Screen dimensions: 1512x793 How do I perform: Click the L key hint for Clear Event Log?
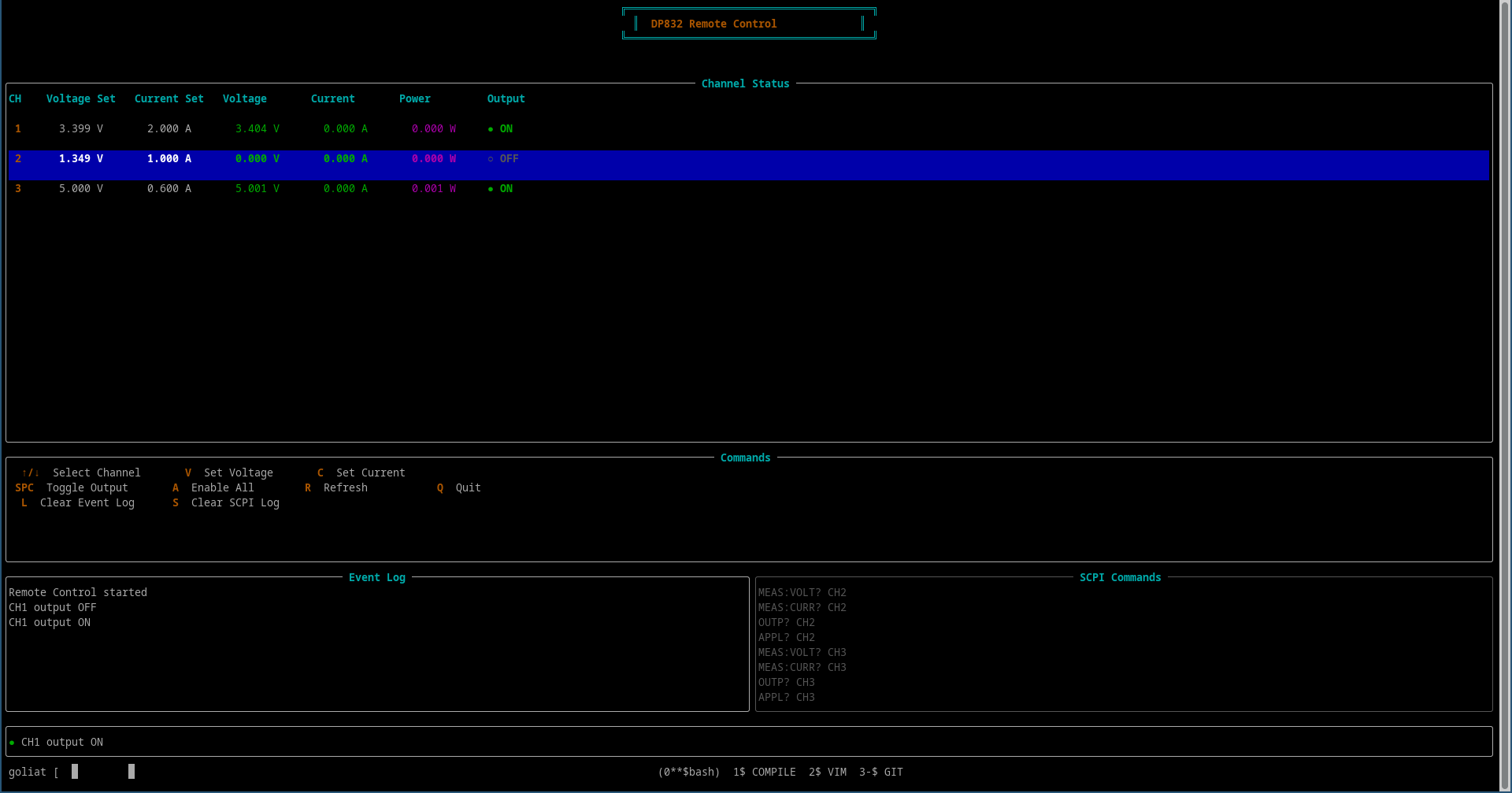click(x=24, y=503)
